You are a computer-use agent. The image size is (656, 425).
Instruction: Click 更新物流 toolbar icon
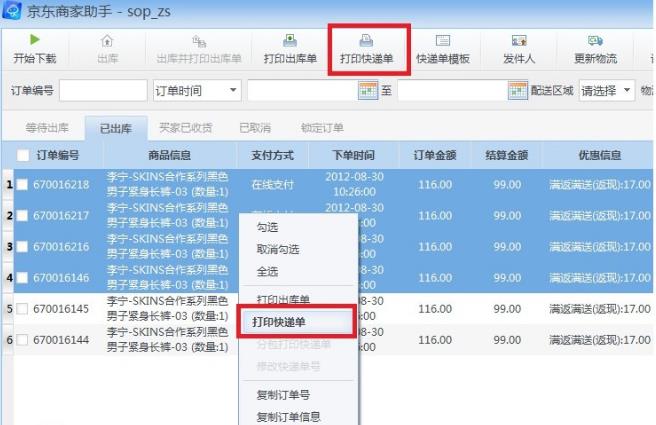(x=595, y=41)
